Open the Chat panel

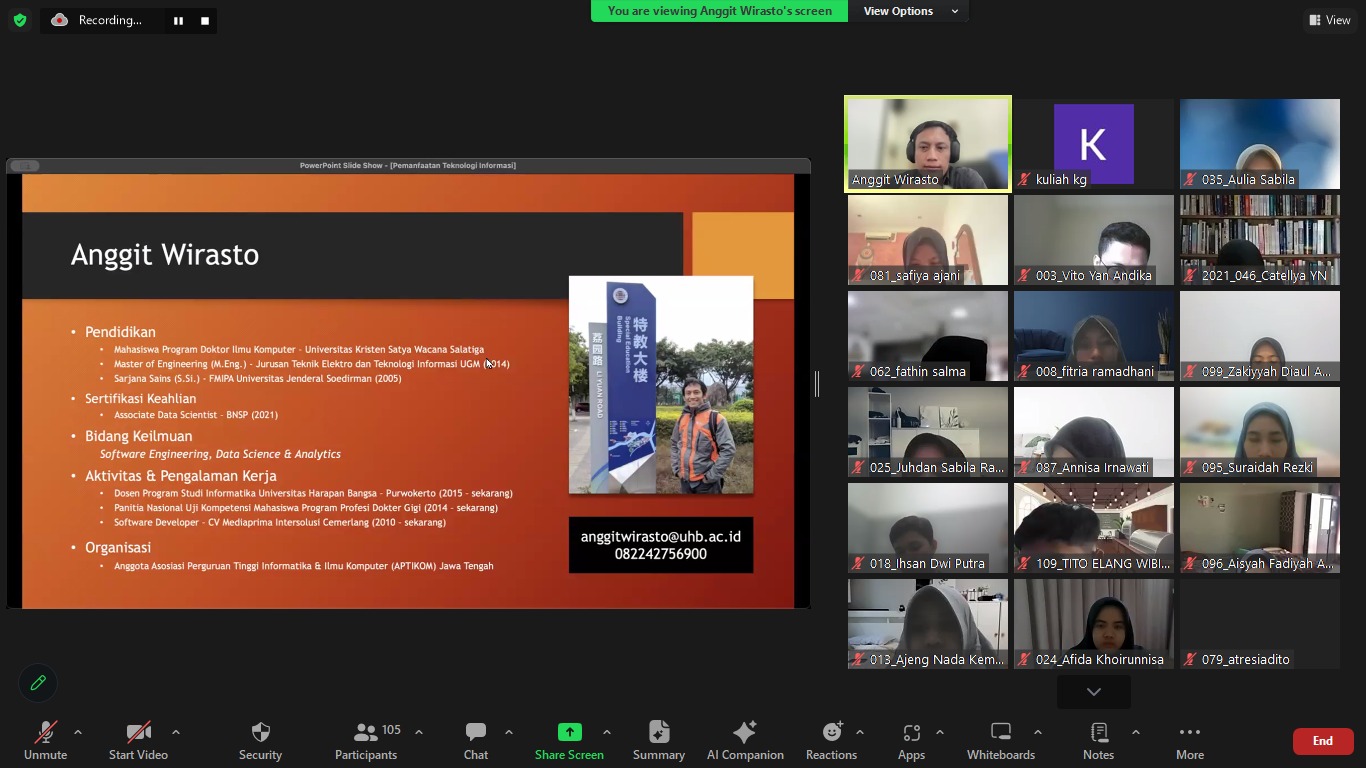pos(476,741)
